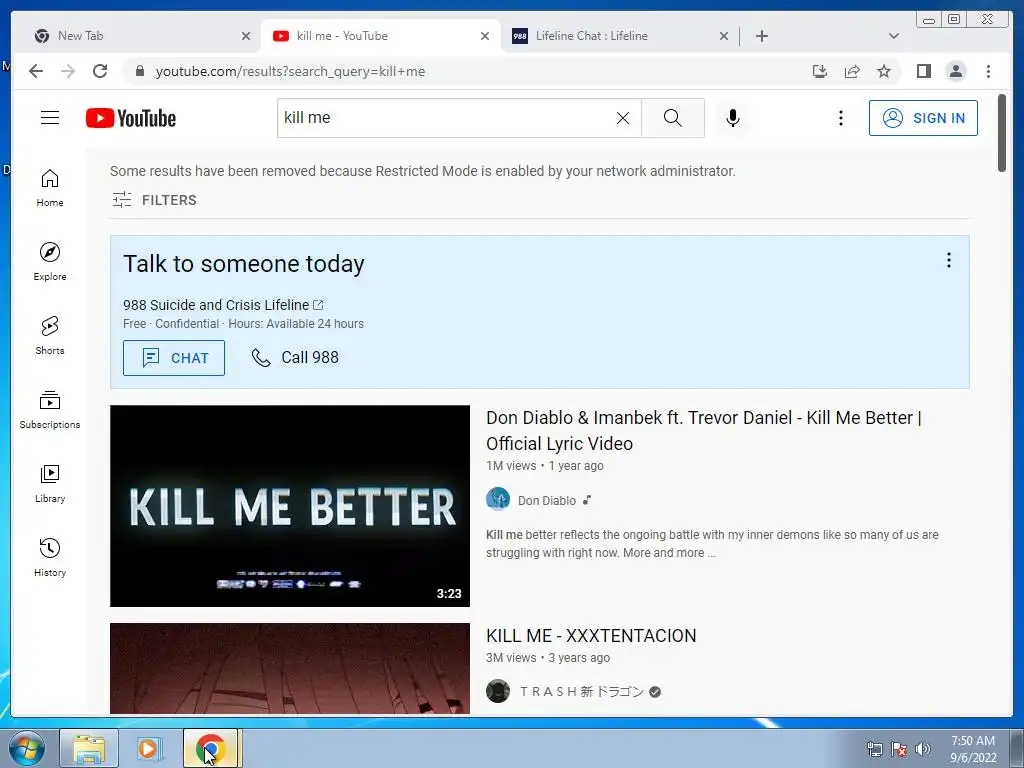
Task: Open Don Diablo channel name link
Action: tap(547, 500)
